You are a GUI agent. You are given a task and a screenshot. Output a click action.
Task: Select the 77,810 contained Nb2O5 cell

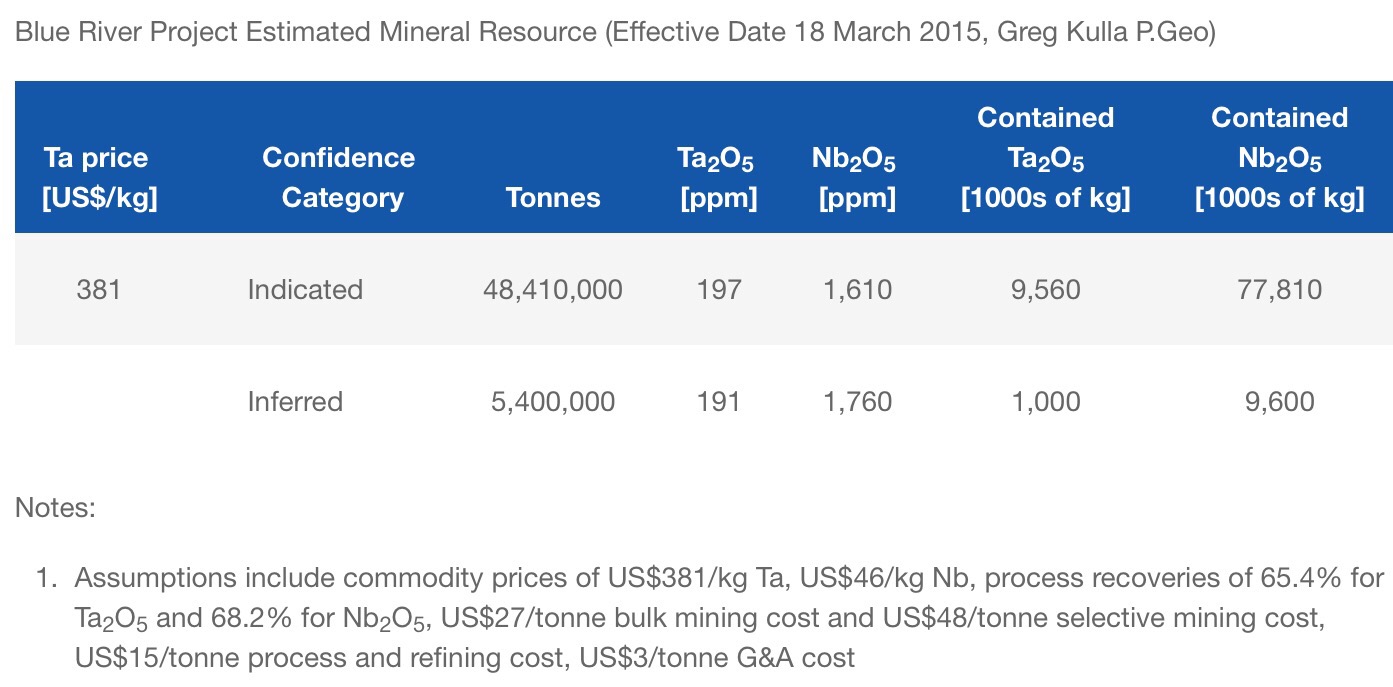coord(1279,290)
